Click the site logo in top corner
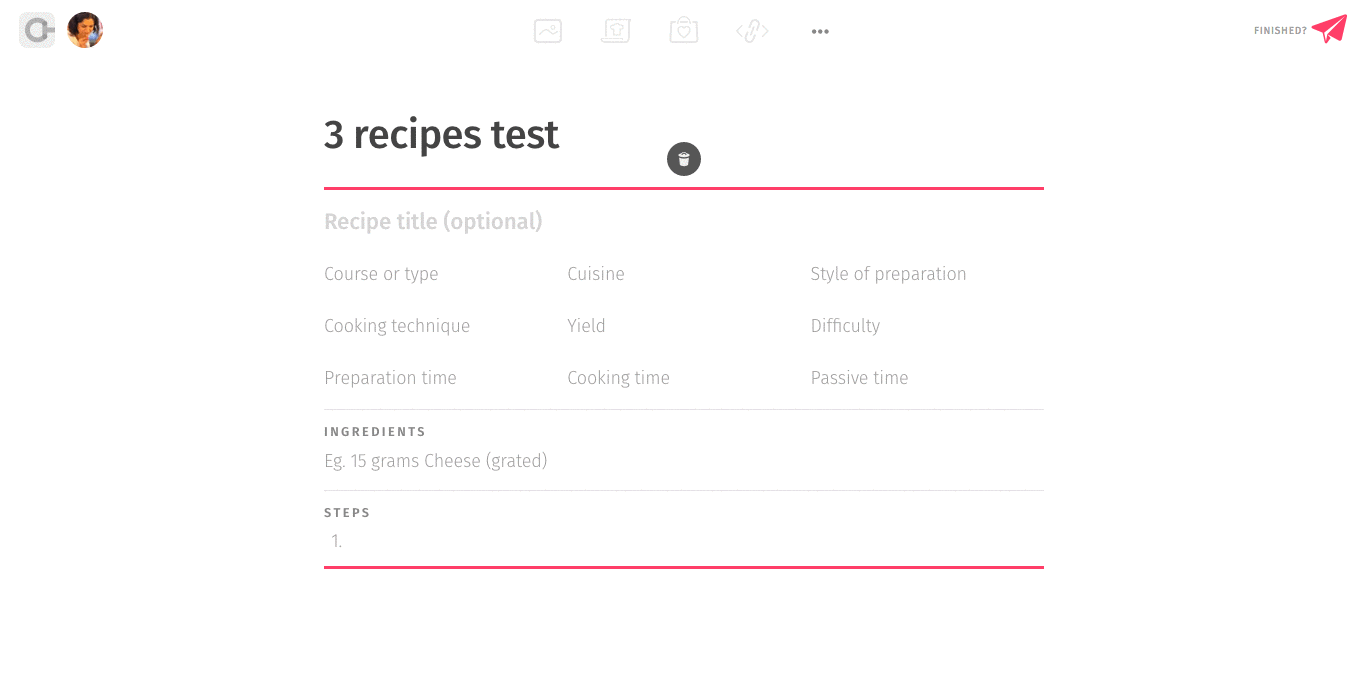This screenshot has width=1364, height=698. point(37,30)
